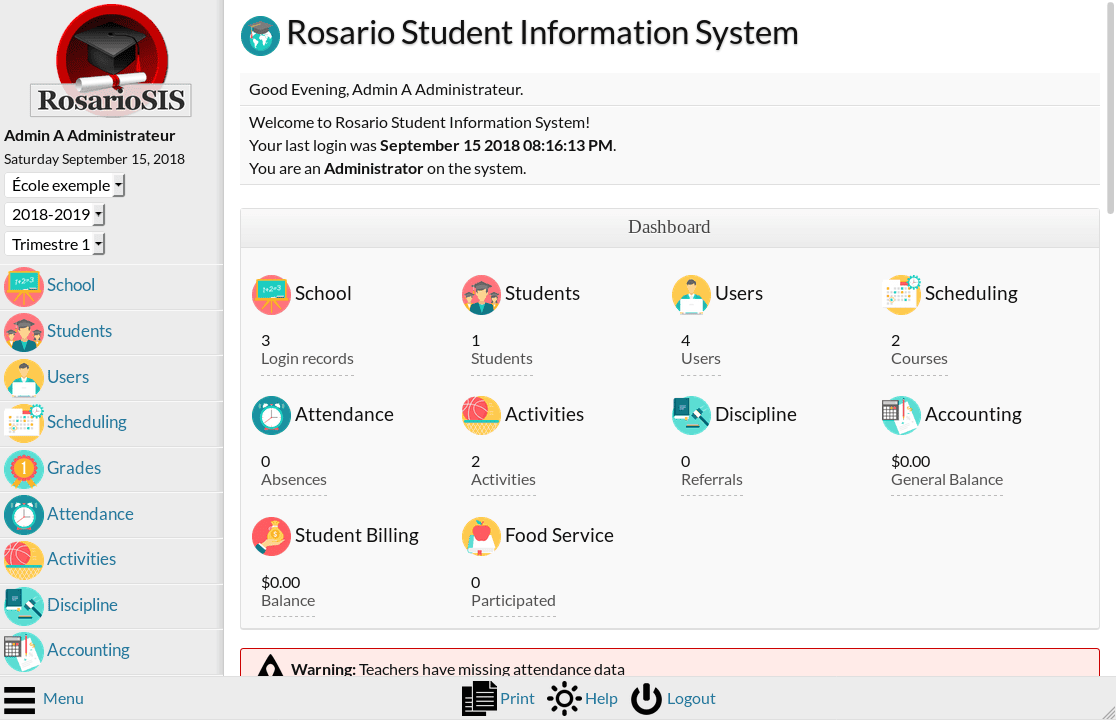The image size is (1117, 720).
Task: Click the School chalkboard icon in sidebar
Action: point(24,286)
